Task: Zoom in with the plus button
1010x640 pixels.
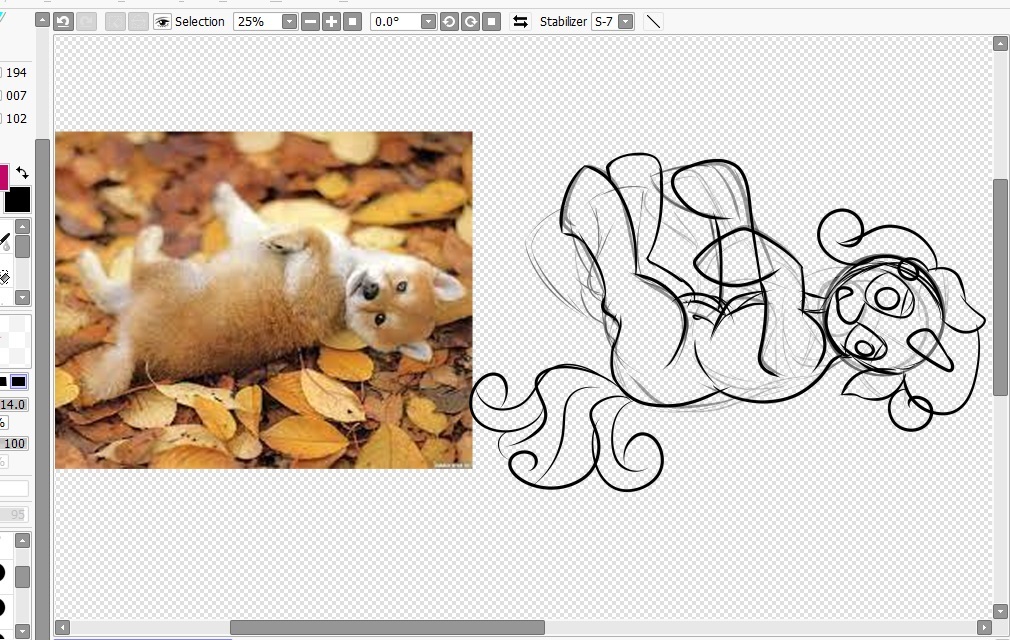Action: click(332, 21)
